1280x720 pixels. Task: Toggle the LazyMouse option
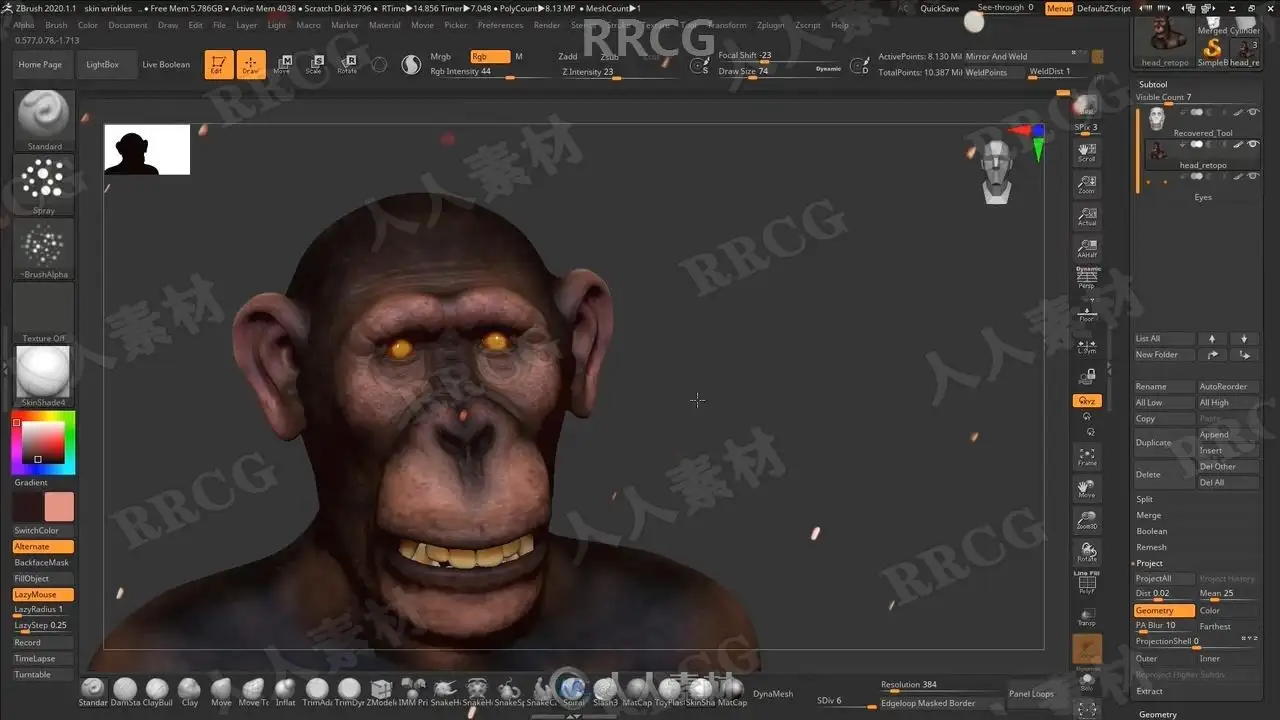pos(43,594)
